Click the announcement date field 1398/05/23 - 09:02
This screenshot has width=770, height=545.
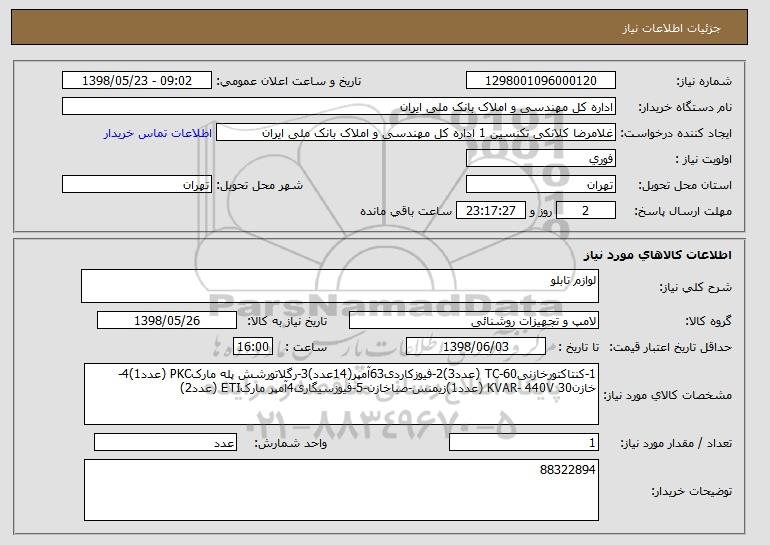click(137, 81)
